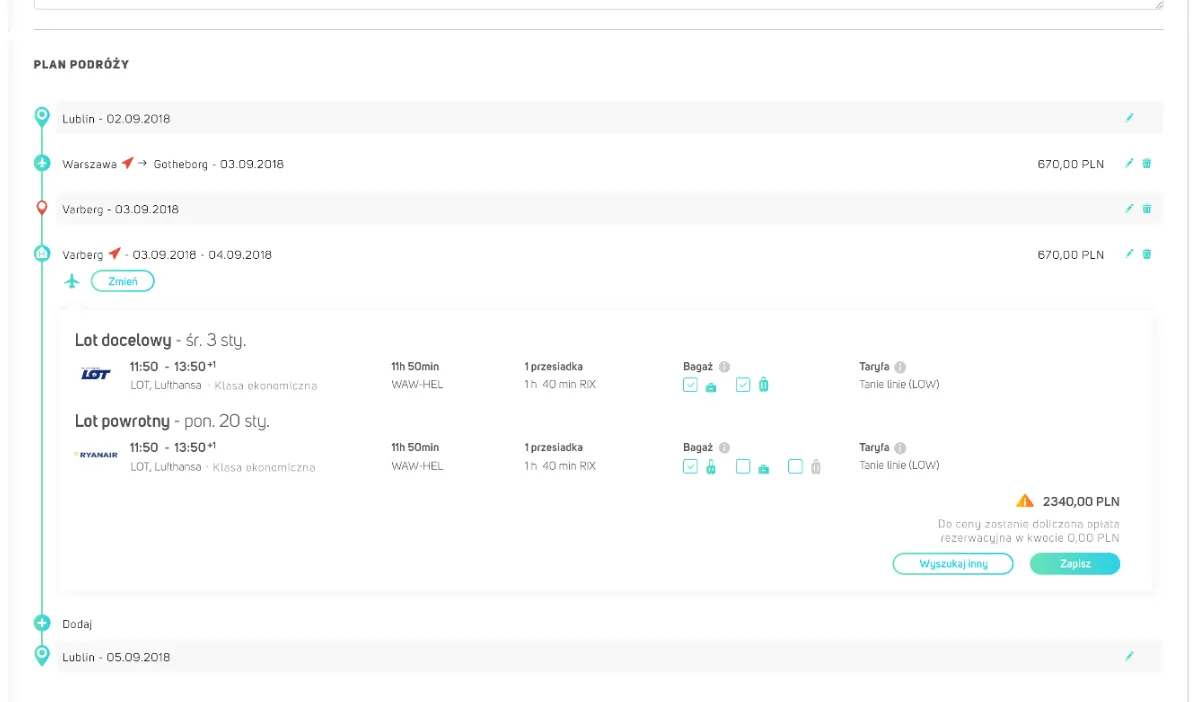
Task: Click the LOT airline logo
Action: pos(96,373)
